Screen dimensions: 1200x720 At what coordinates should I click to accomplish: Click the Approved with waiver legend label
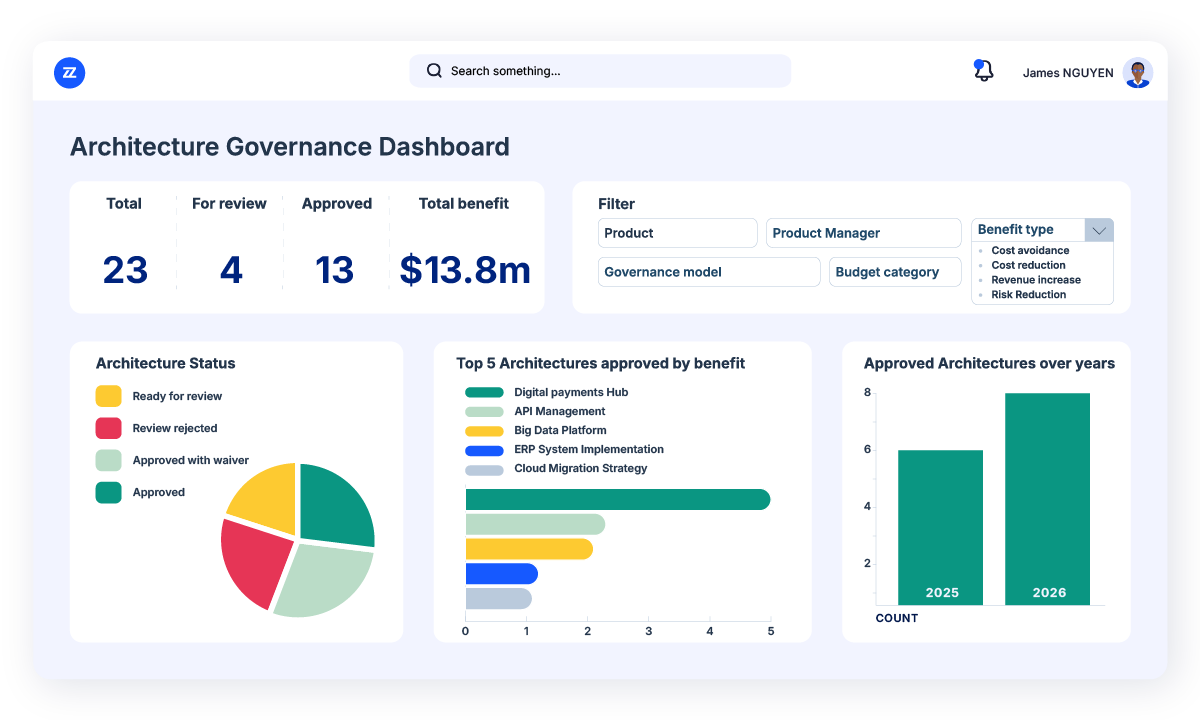(191, 461)
